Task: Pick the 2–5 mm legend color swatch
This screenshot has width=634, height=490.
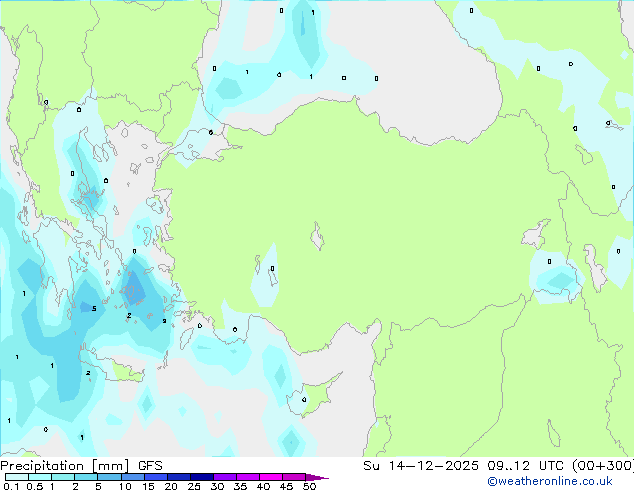Action: tap(86, 477)
